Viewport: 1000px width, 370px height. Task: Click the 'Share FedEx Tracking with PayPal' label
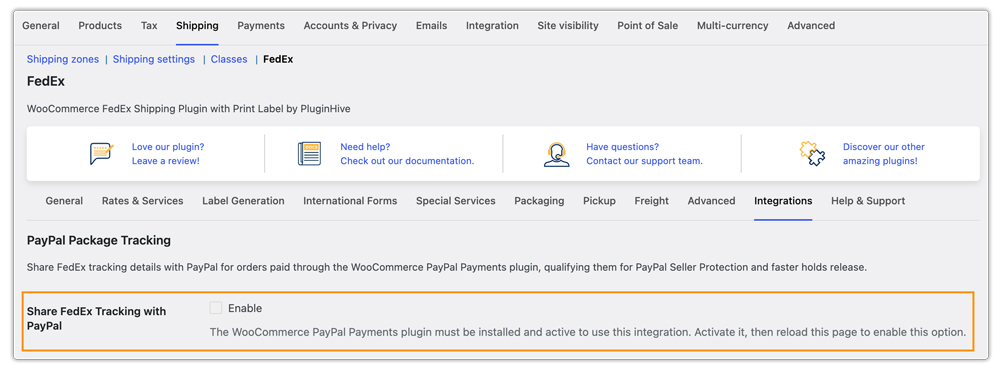[x=96, y=318]
